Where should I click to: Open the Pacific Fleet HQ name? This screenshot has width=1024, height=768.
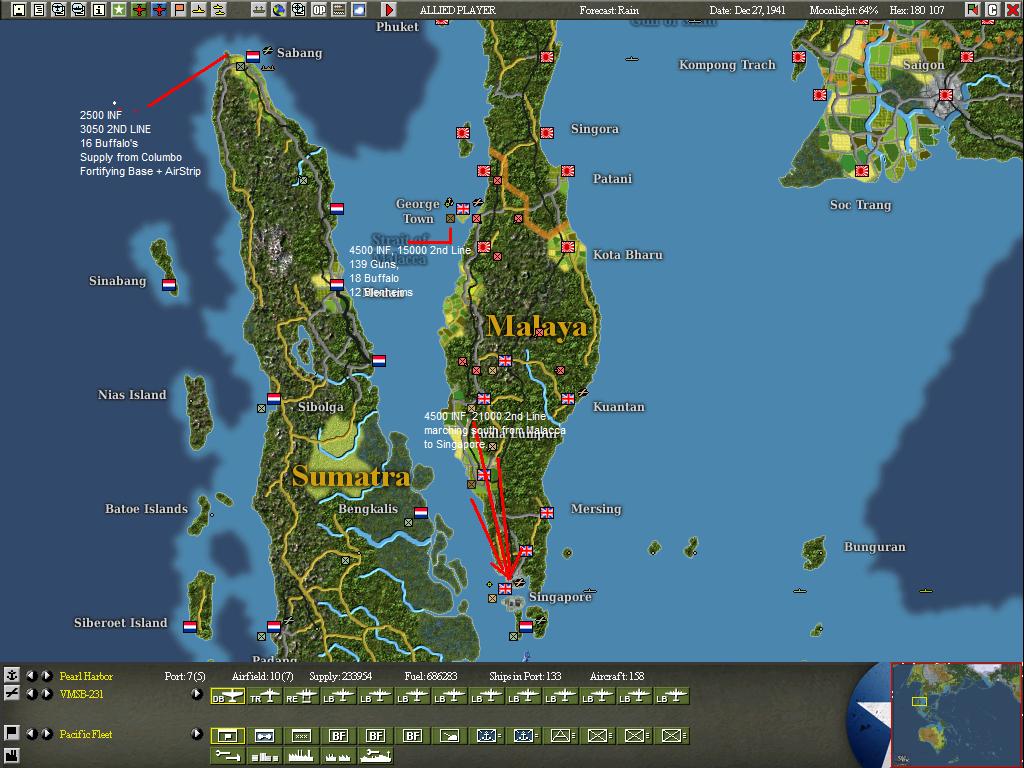[86, 734]
